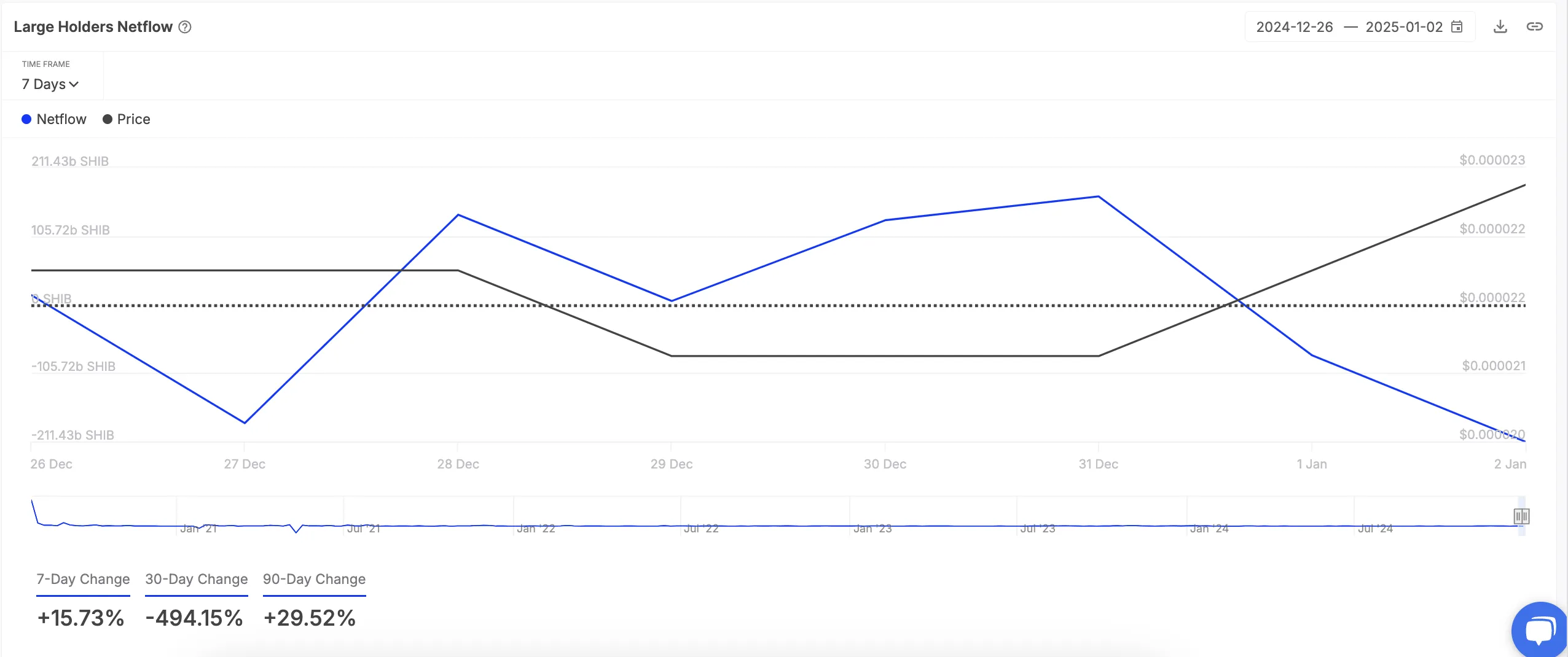The width and height of the screenshot is (1568, 657).
Task: Click the copy link icon
Action: point(1534,26)
